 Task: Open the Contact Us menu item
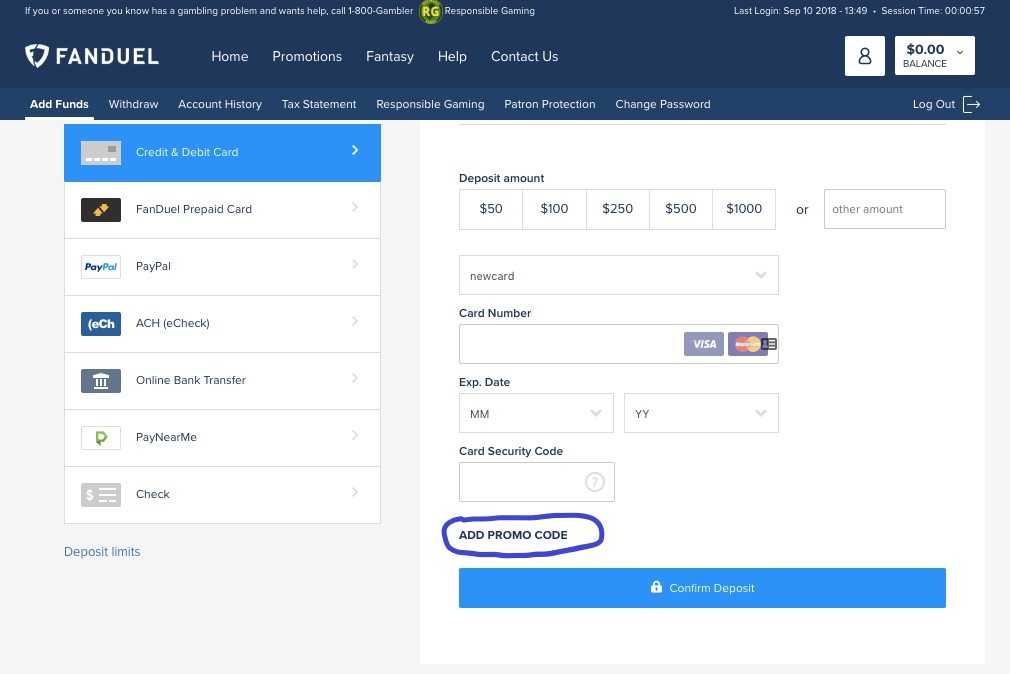524,57
